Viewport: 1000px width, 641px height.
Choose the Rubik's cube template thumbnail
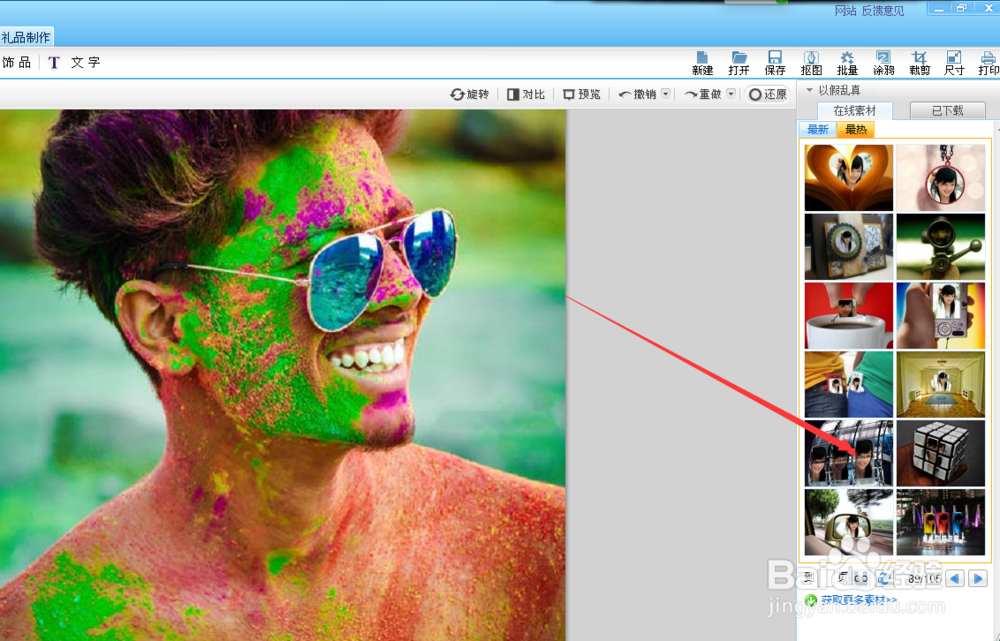pyautogui.click(x=941, y=453)
